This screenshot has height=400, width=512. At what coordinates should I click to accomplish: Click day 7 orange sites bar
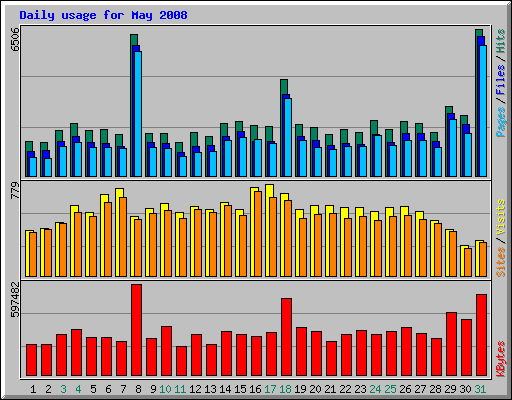123,237
